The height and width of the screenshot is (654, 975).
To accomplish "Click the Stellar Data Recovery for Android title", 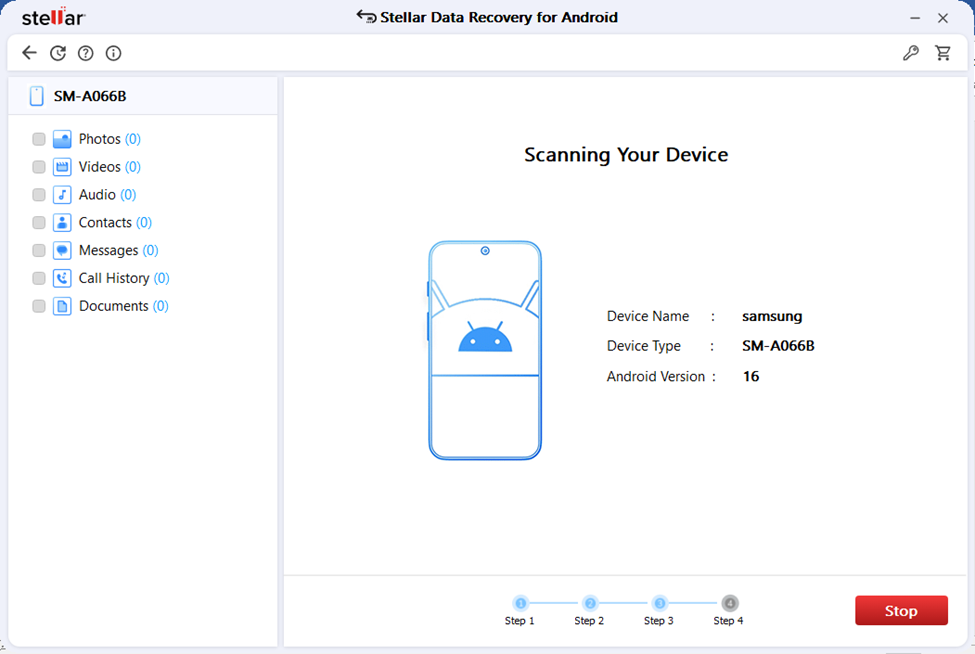I will click(499, 17).
